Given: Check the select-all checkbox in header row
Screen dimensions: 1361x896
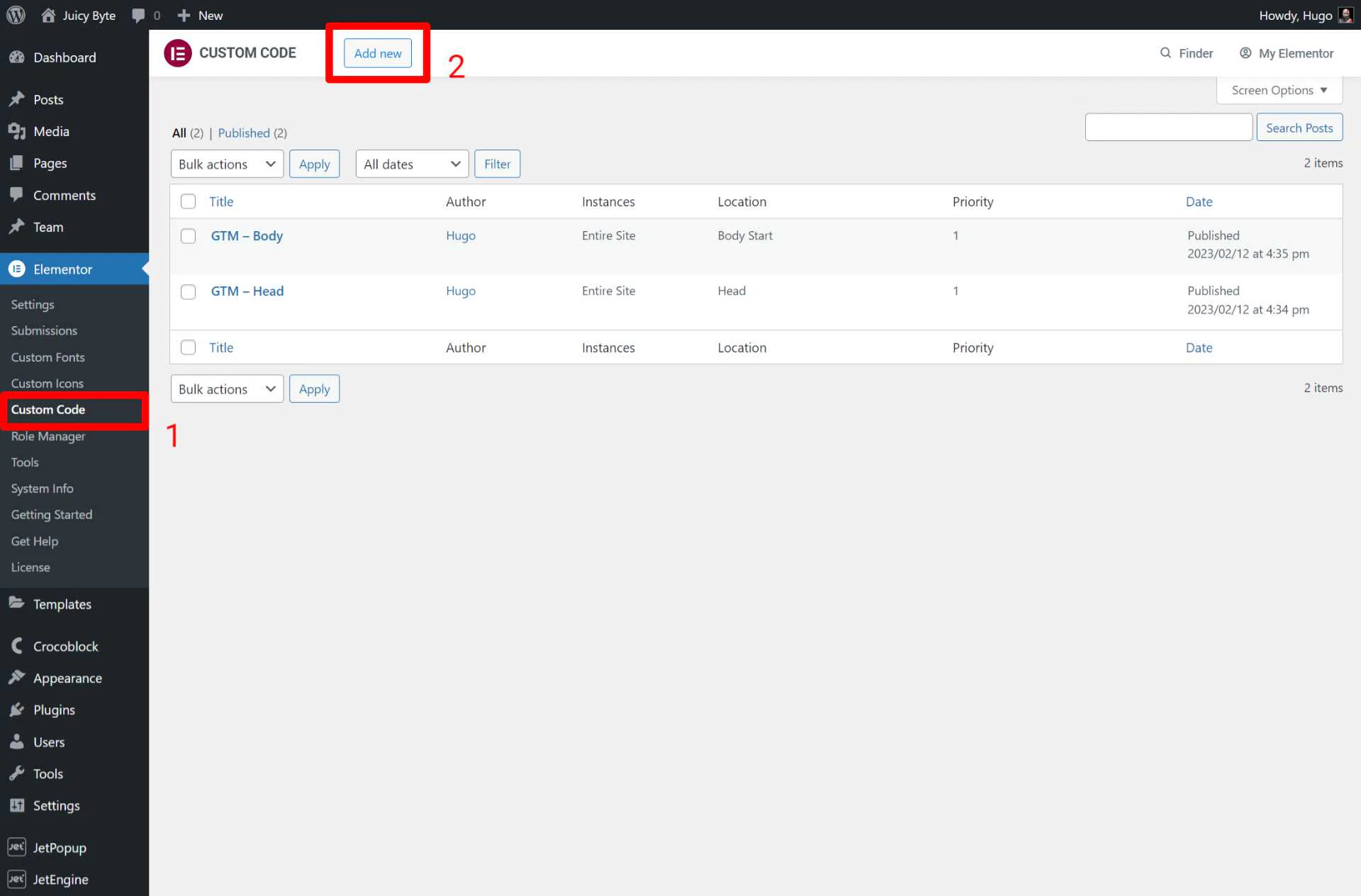Looking at the screenshot, I should [x=188, y=201].
